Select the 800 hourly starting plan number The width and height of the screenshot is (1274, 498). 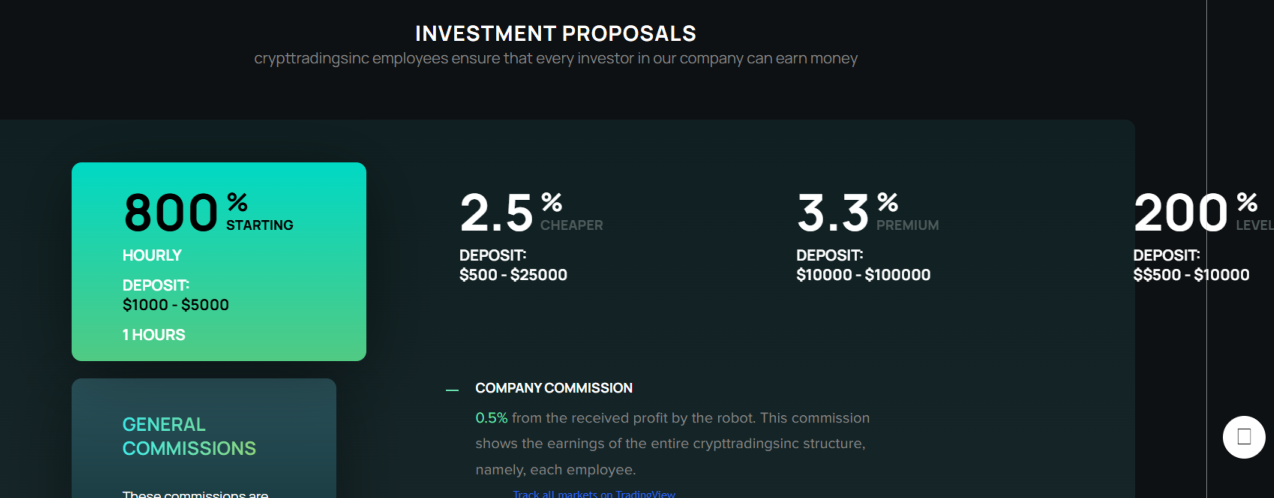171,213
